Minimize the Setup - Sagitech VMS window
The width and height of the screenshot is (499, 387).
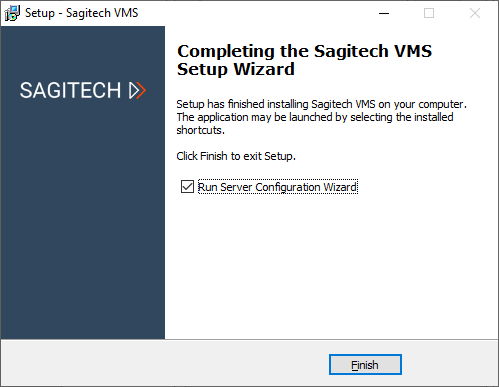(x=384, y=13)
